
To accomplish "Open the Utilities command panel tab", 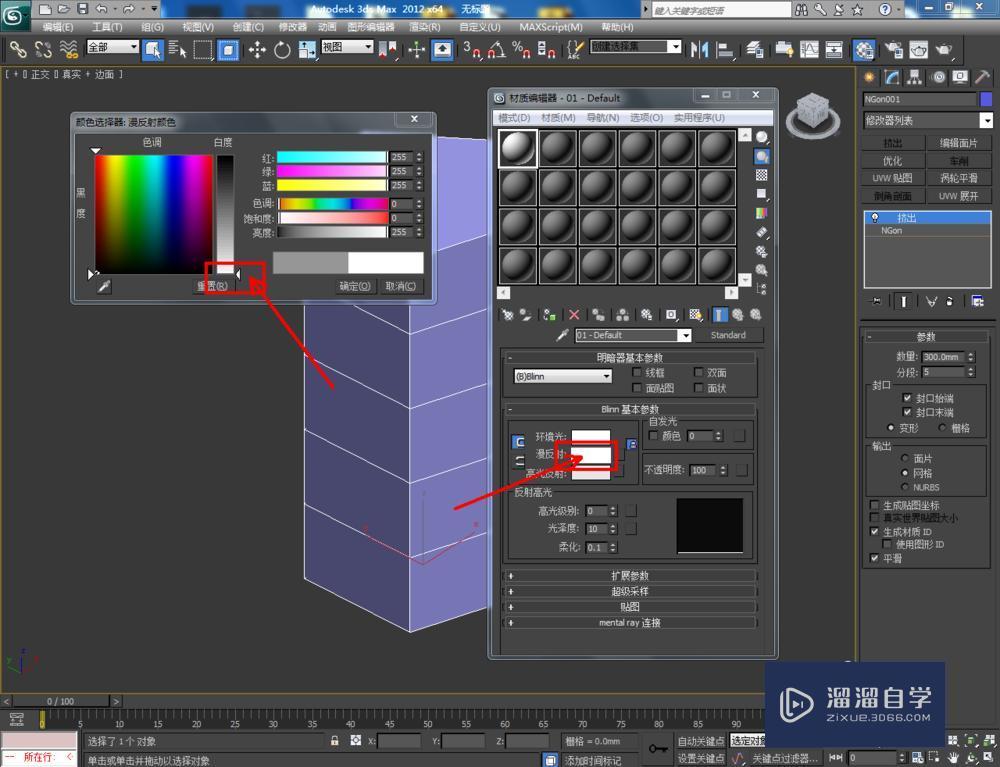I will (982, 77).
